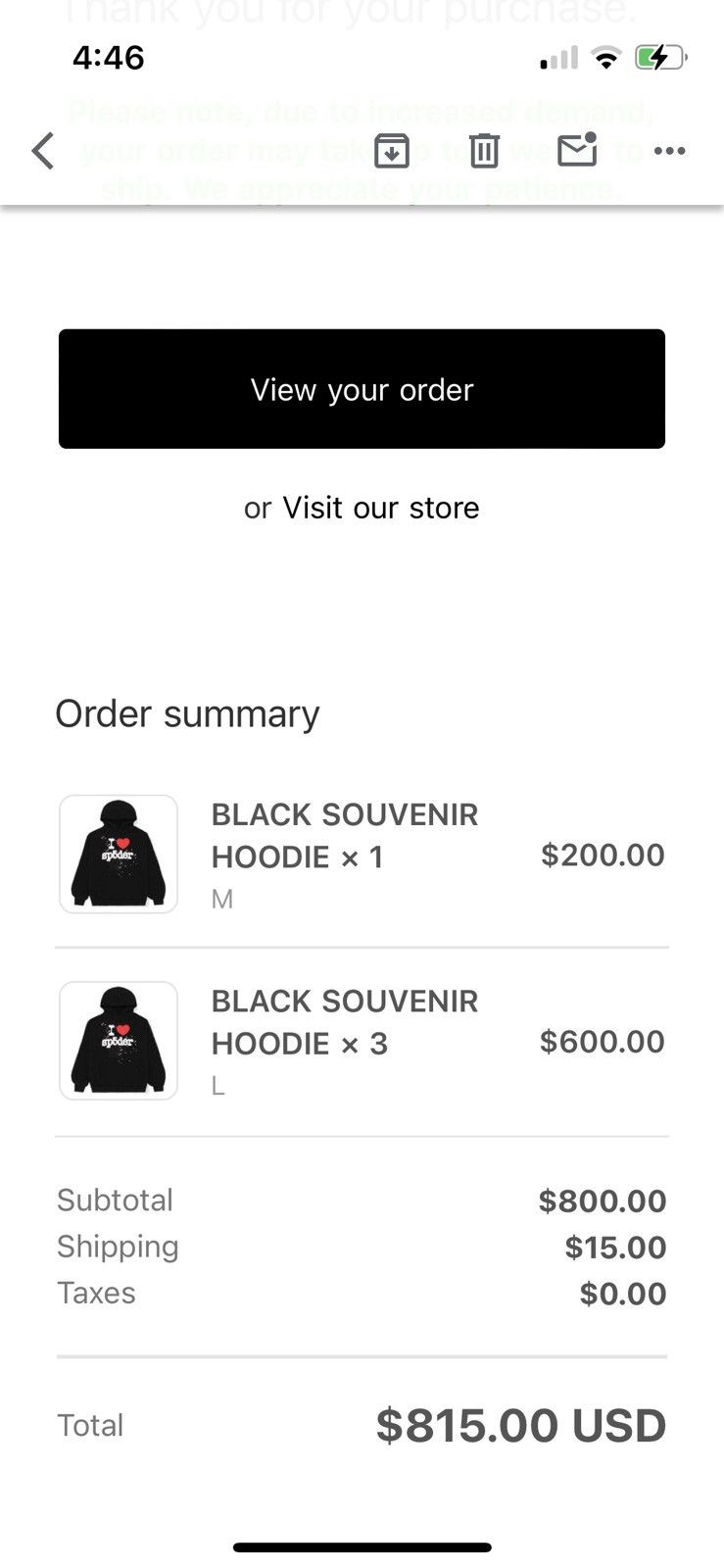Image resolution: width=724 pixels, height=1568 pixels.
Task: Select the Black Souvenir Hoodie × 3 title
Action: (345, 1022)
